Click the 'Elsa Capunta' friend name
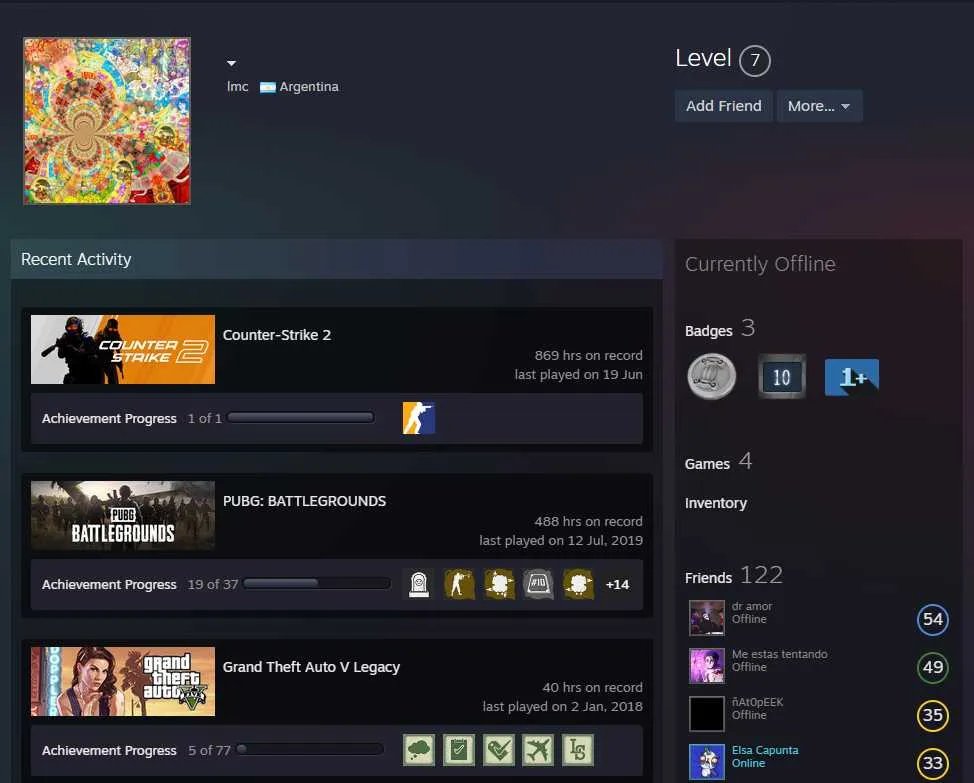Viewport: 974px width, 783px height. pos(765,750)
